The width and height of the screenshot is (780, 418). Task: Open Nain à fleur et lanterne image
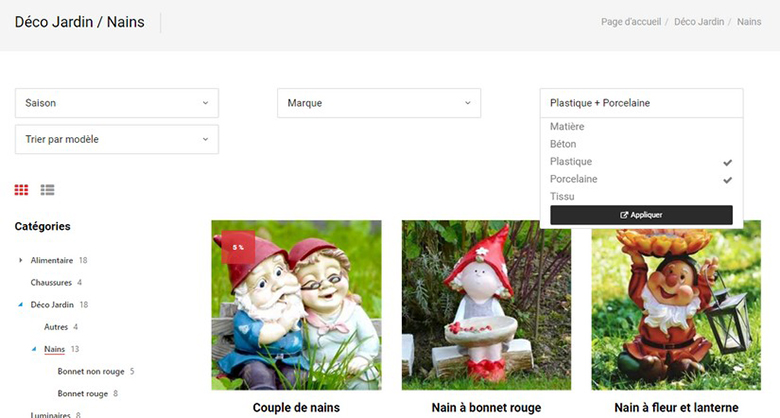pyautogui.click(x=676, y=305)
